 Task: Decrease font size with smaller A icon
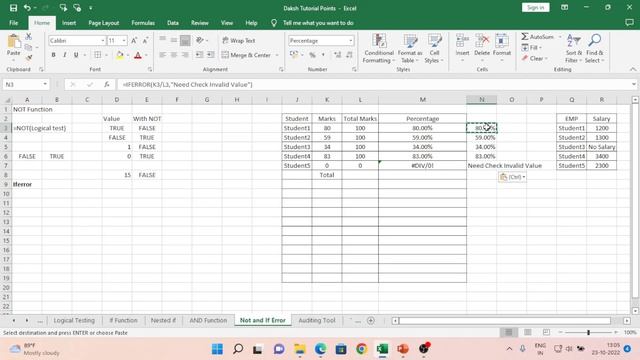click(145, 40)
